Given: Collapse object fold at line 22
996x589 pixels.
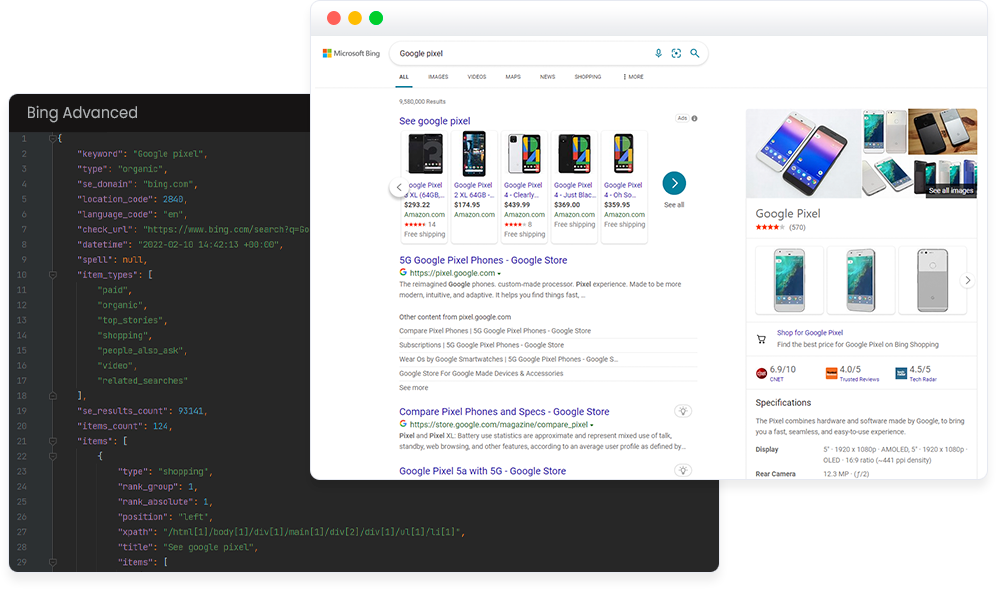Looking at the screenshot, I should coord(53,456).
